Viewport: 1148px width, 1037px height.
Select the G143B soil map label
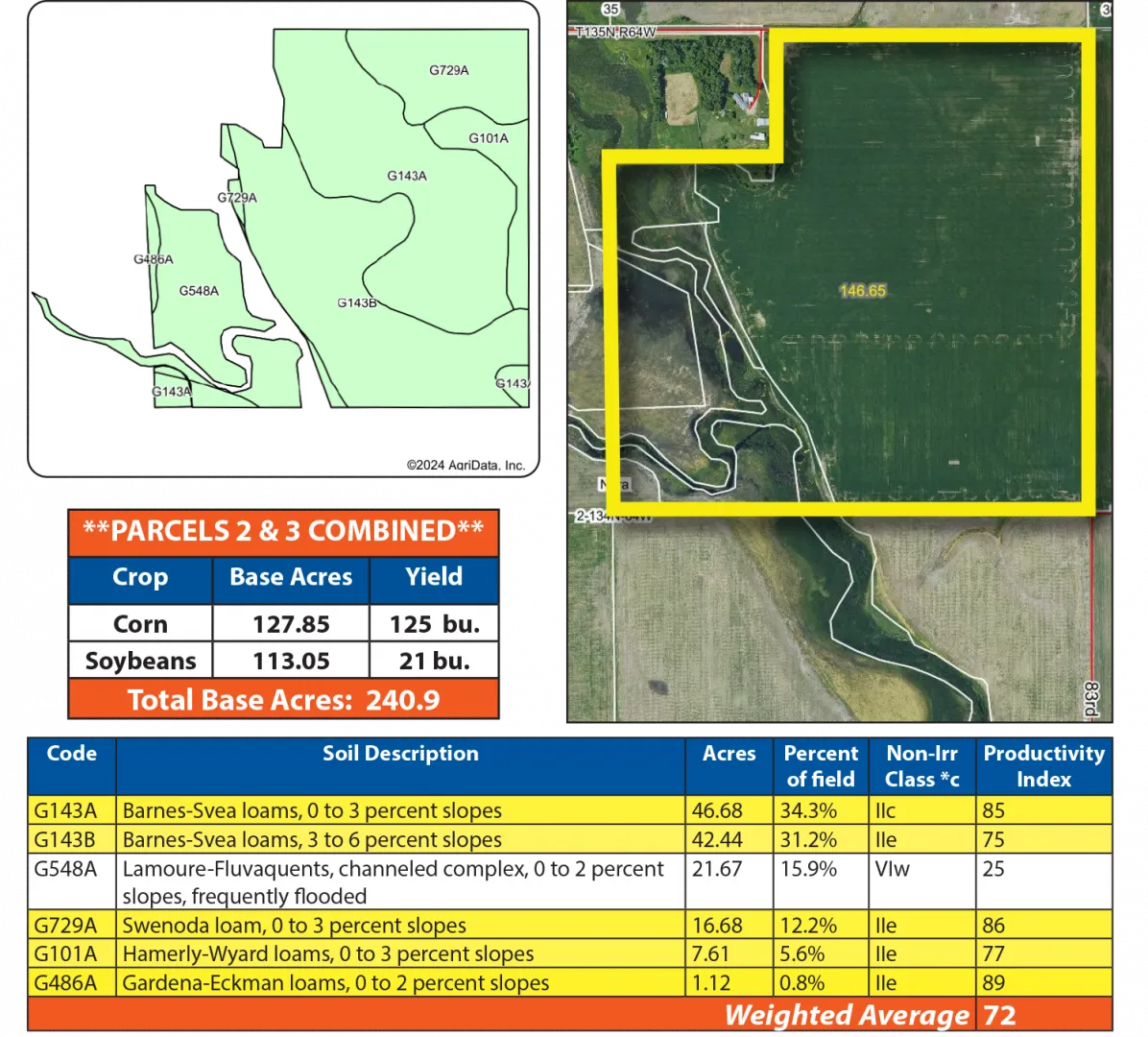pyautogui.click(x=356, y=303)
